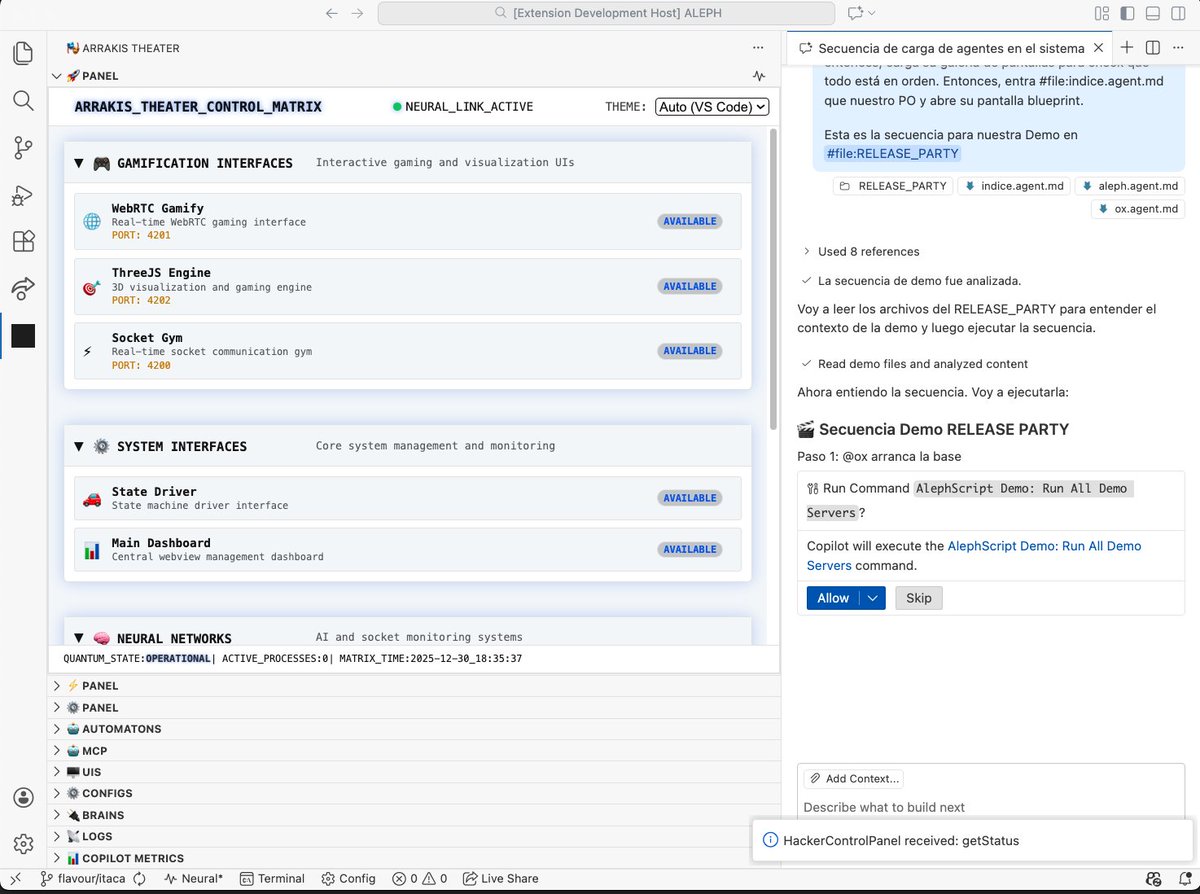Open the Socket Gym interface card
This screenshot has height=894, width=1200.
(x=407, y=351)
